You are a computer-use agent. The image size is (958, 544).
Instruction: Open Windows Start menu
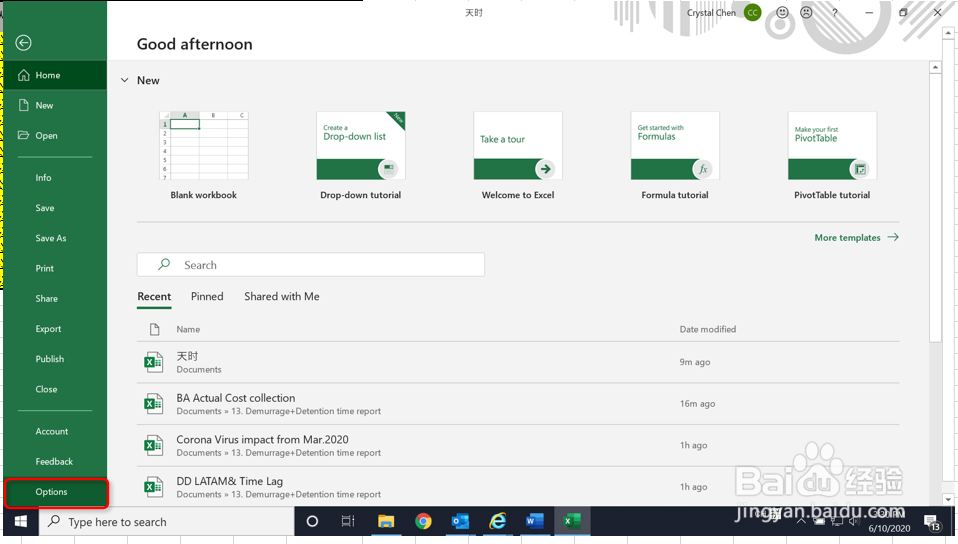point(21,521)
